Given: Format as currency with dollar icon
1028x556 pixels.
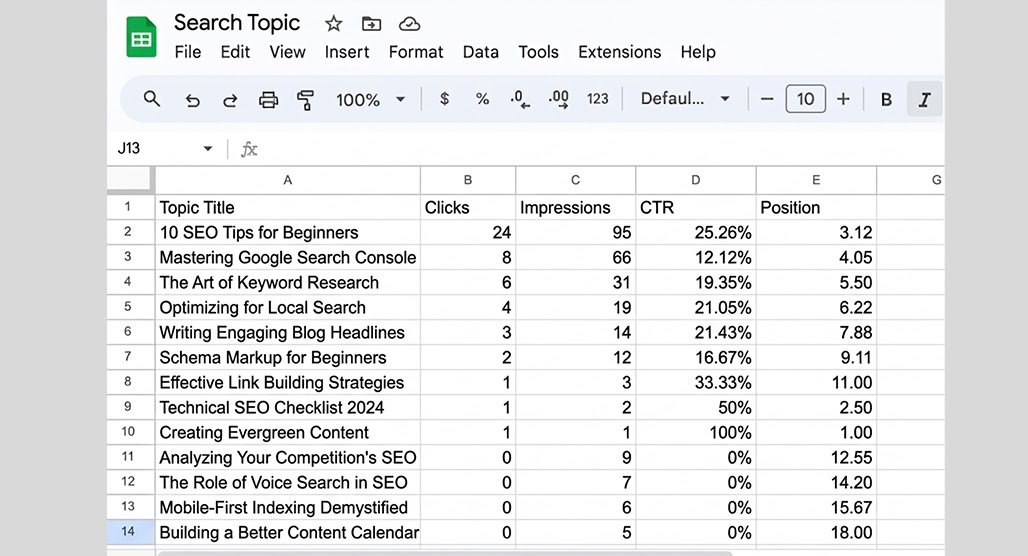Looking at the screenshot, I should pos(445,99).
